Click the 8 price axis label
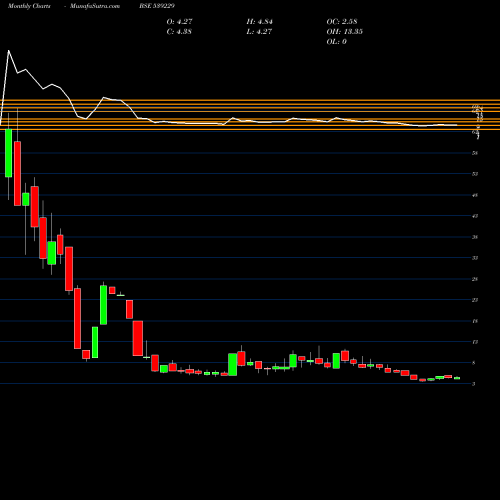Viewport: 500px width, 500px height. (x=474, y=363)
